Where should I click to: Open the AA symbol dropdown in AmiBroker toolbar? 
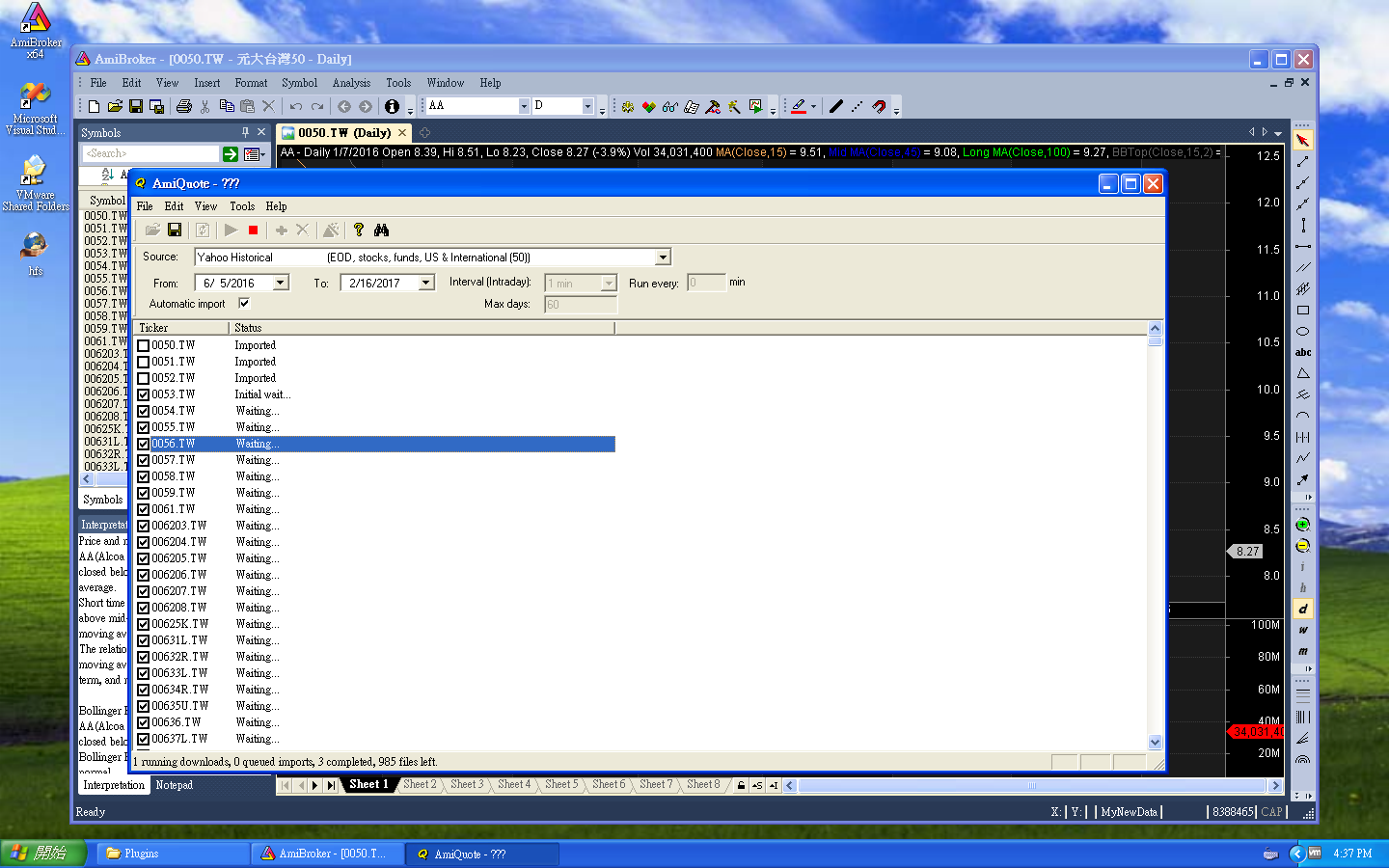click(524, 106)
